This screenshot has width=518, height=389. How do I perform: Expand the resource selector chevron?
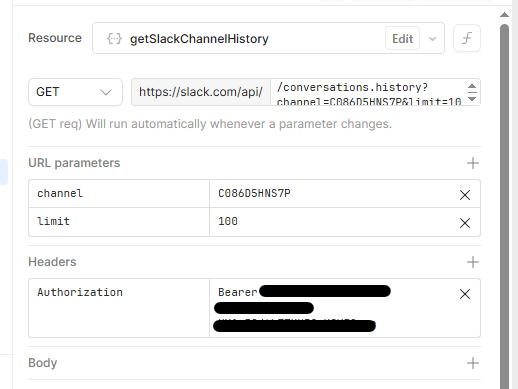[x=432, y=39]
